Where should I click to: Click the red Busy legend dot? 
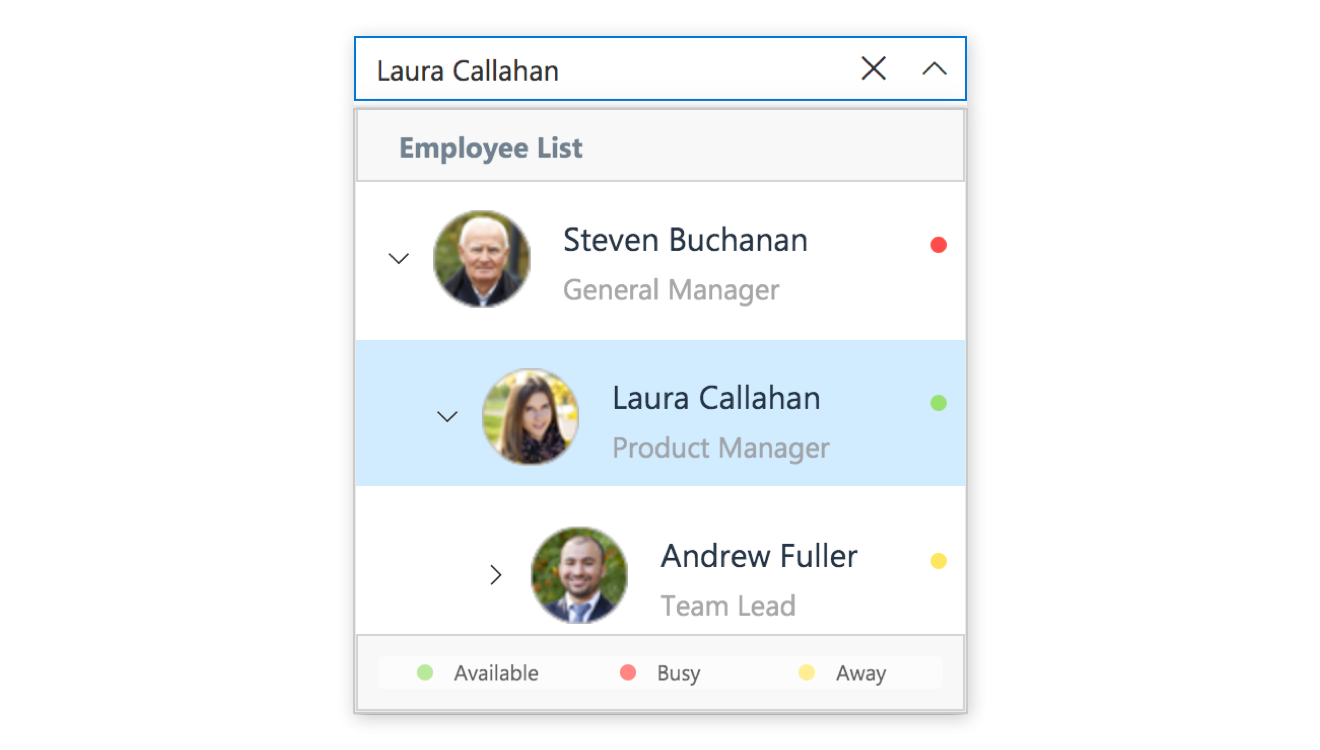click(628, 673)
